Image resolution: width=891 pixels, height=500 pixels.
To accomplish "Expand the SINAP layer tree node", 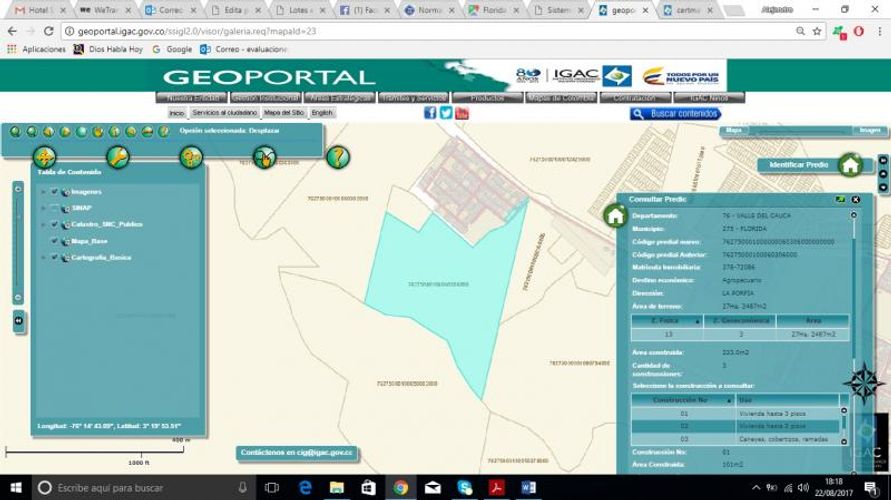I will (43, 208).
